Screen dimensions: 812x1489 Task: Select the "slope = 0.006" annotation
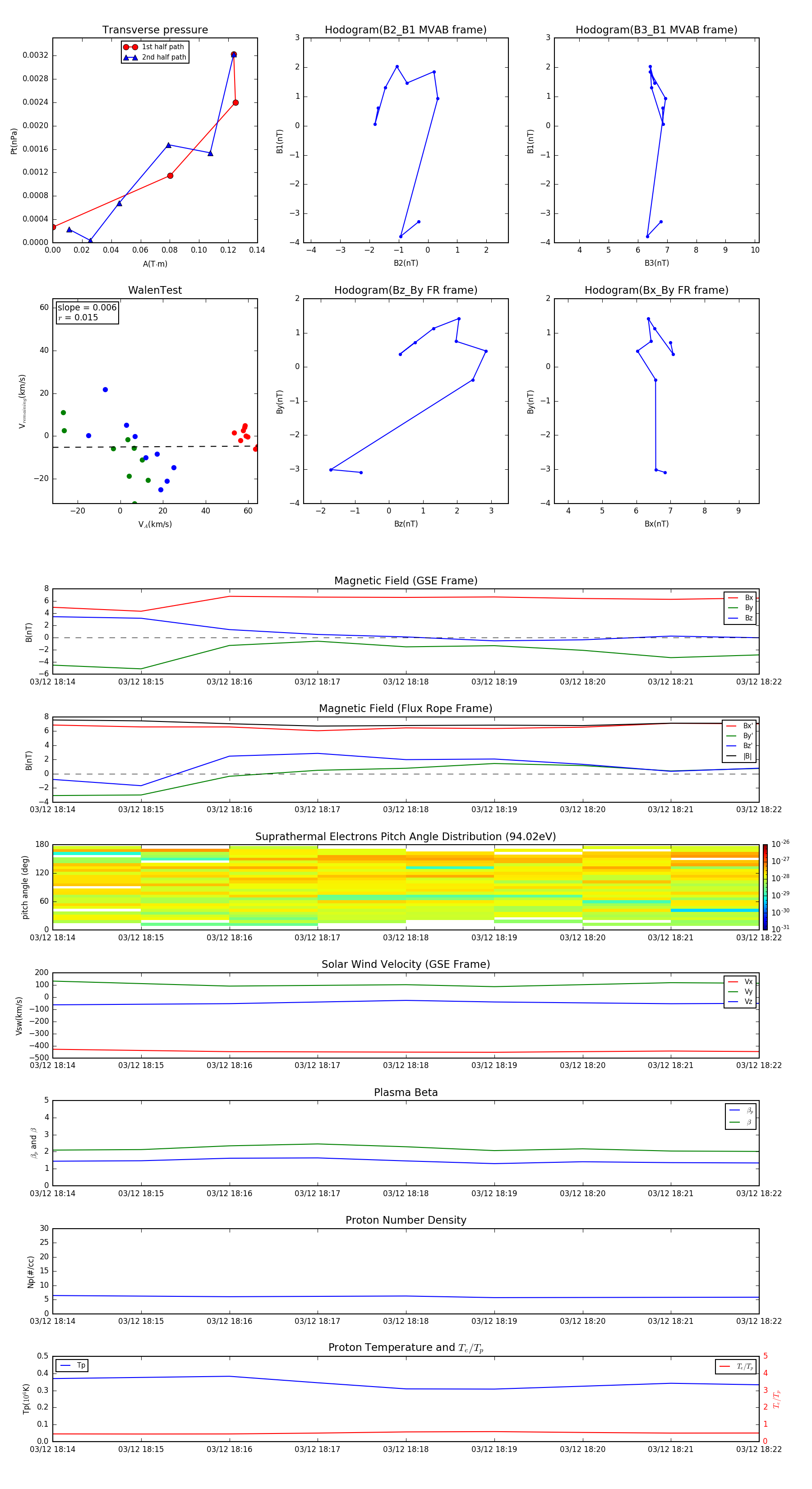tap(87, 308)
